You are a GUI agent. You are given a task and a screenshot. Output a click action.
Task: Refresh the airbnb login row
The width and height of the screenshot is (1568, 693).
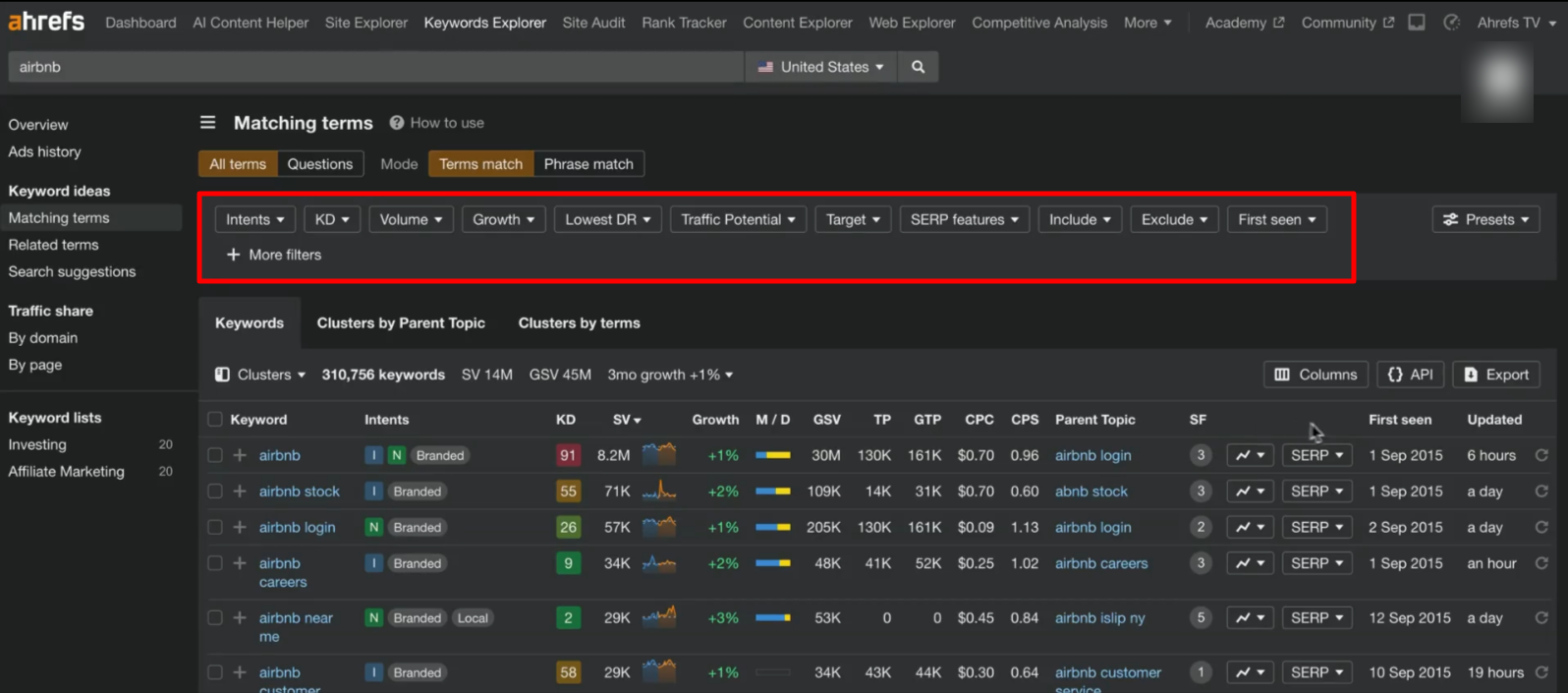[x=1541, y=527]
